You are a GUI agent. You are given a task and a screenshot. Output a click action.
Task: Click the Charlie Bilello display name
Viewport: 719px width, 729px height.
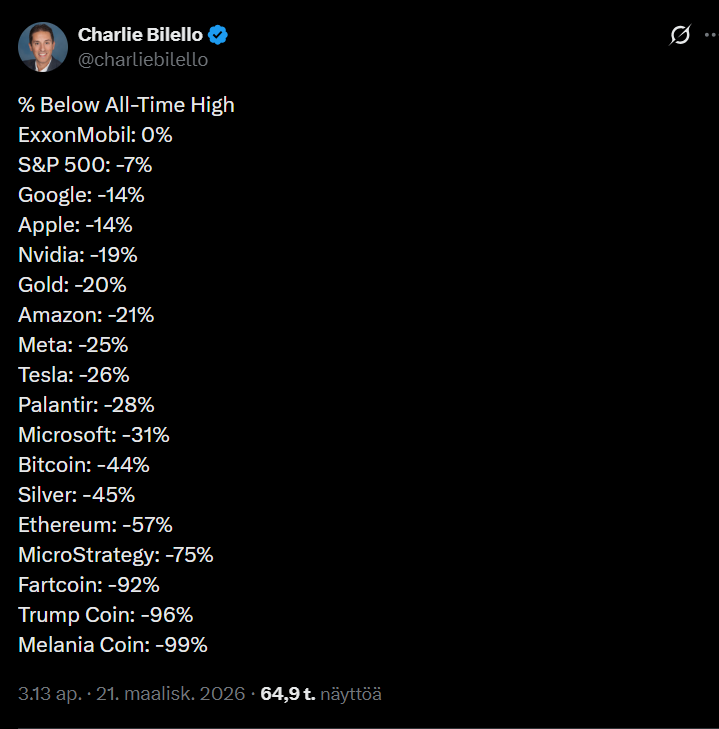click(x=139, y=35)
